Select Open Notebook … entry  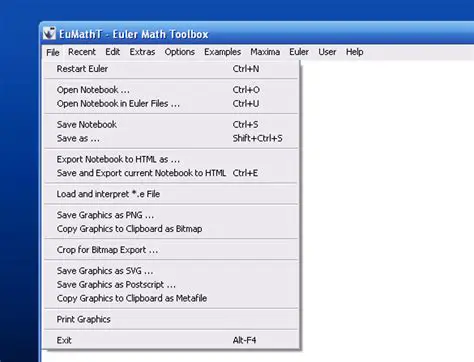pos(171,90)
